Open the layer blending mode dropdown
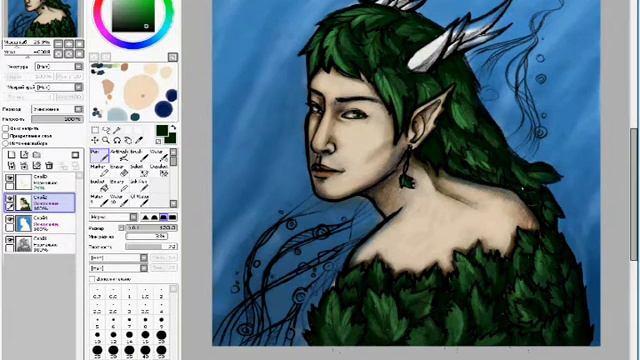This screenshot has height=360, width=640. click(58, 109)
